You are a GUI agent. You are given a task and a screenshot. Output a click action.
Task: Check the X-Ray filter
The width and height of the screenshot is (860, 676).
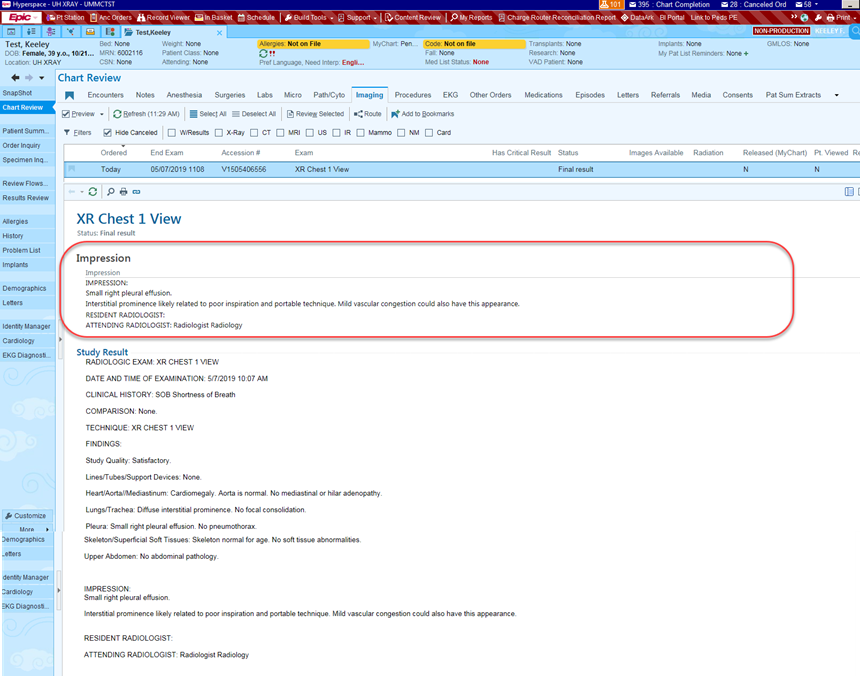point(219,133)
